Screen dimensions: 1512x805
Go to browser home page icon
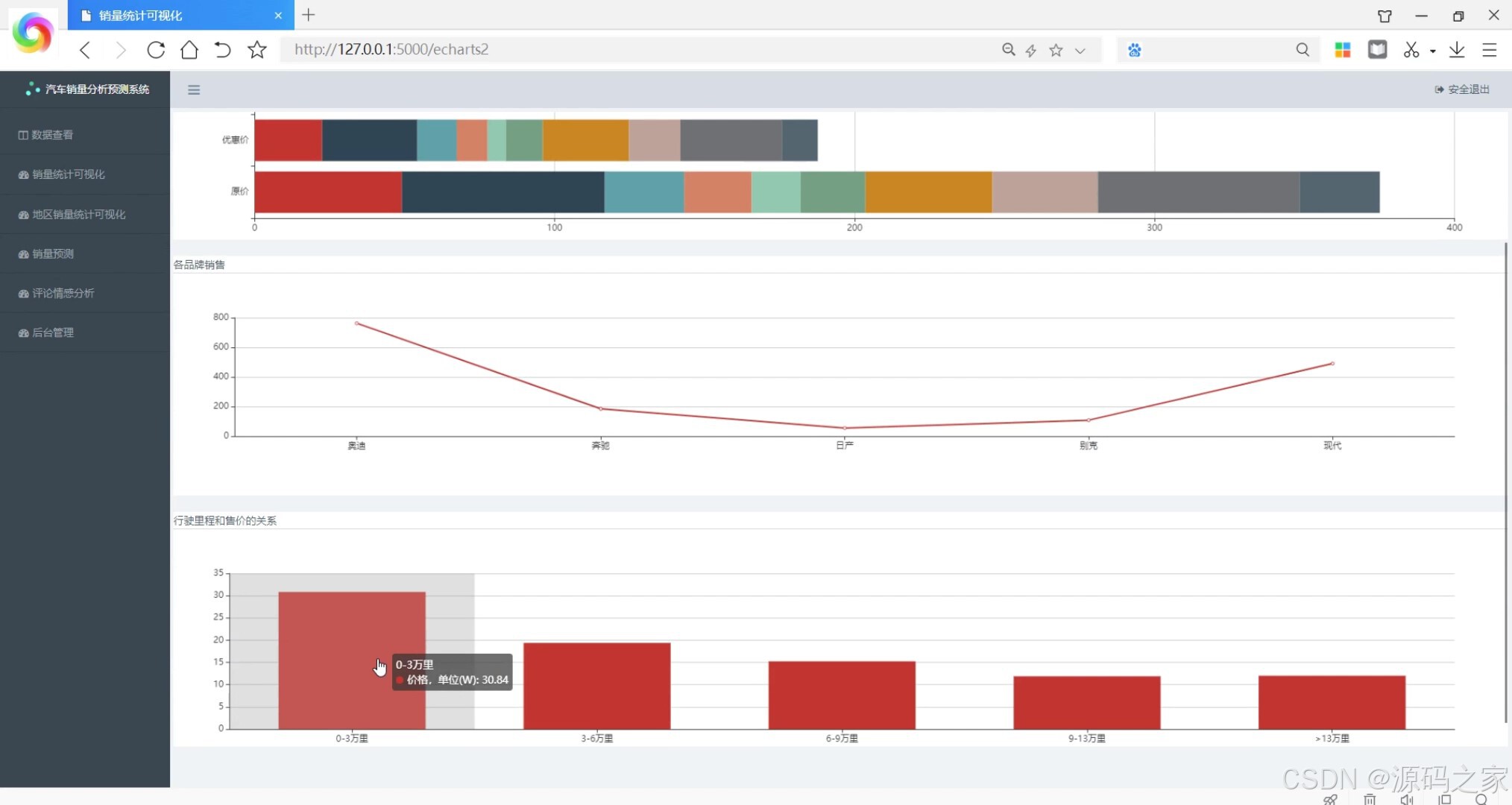point(189,50)
